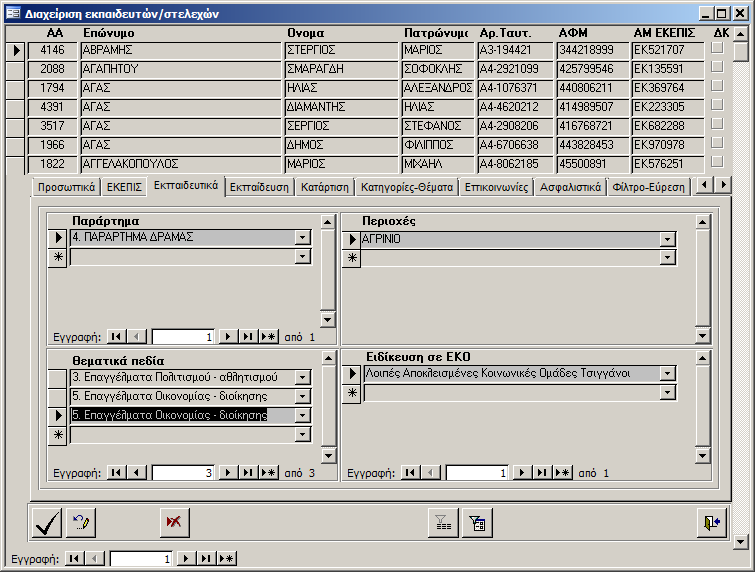This screenshot has width=755, height=572.
Task: Toggle ΔΚ checkbox for ΑΒΡΑΜΗΣ row
Action: coord(716,49)
